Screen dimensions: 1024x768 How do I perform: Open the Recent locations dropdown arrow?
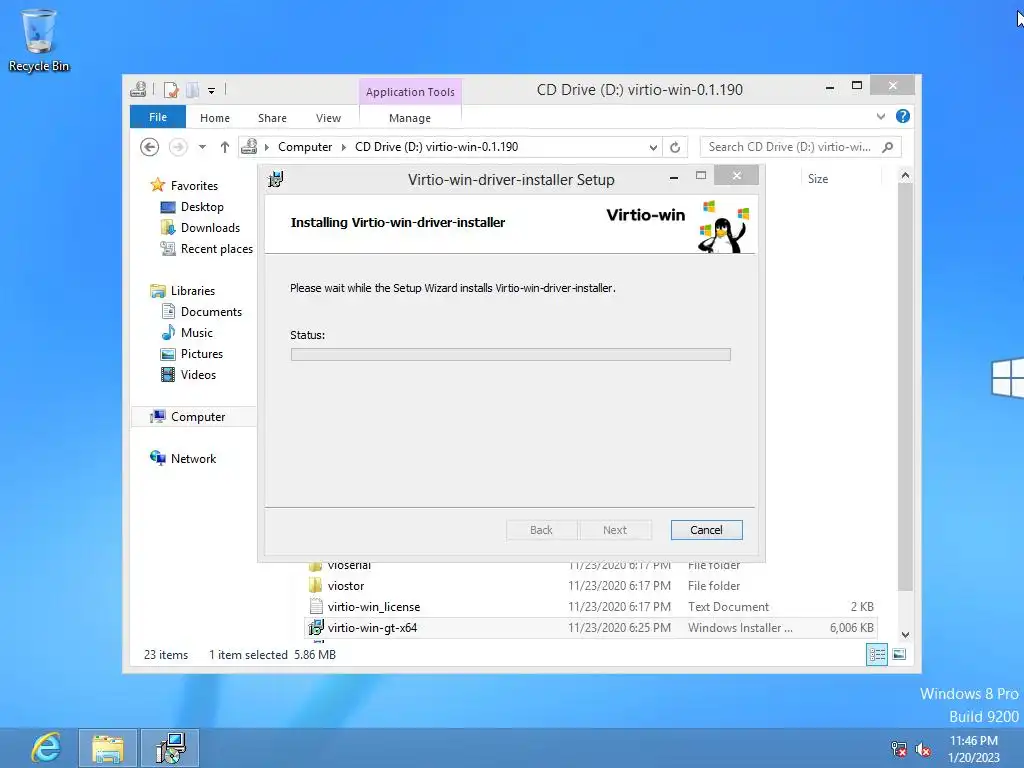[202, 147]
